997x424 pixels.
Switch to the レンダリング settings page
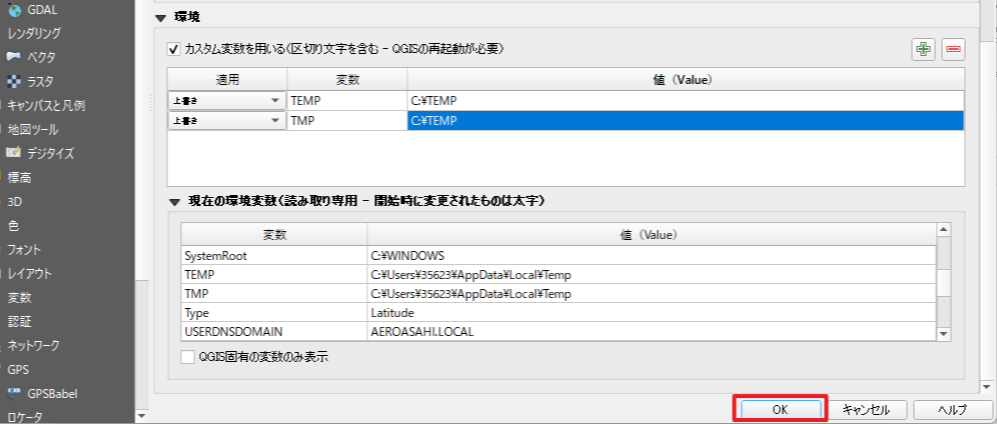tap(34, 33)
